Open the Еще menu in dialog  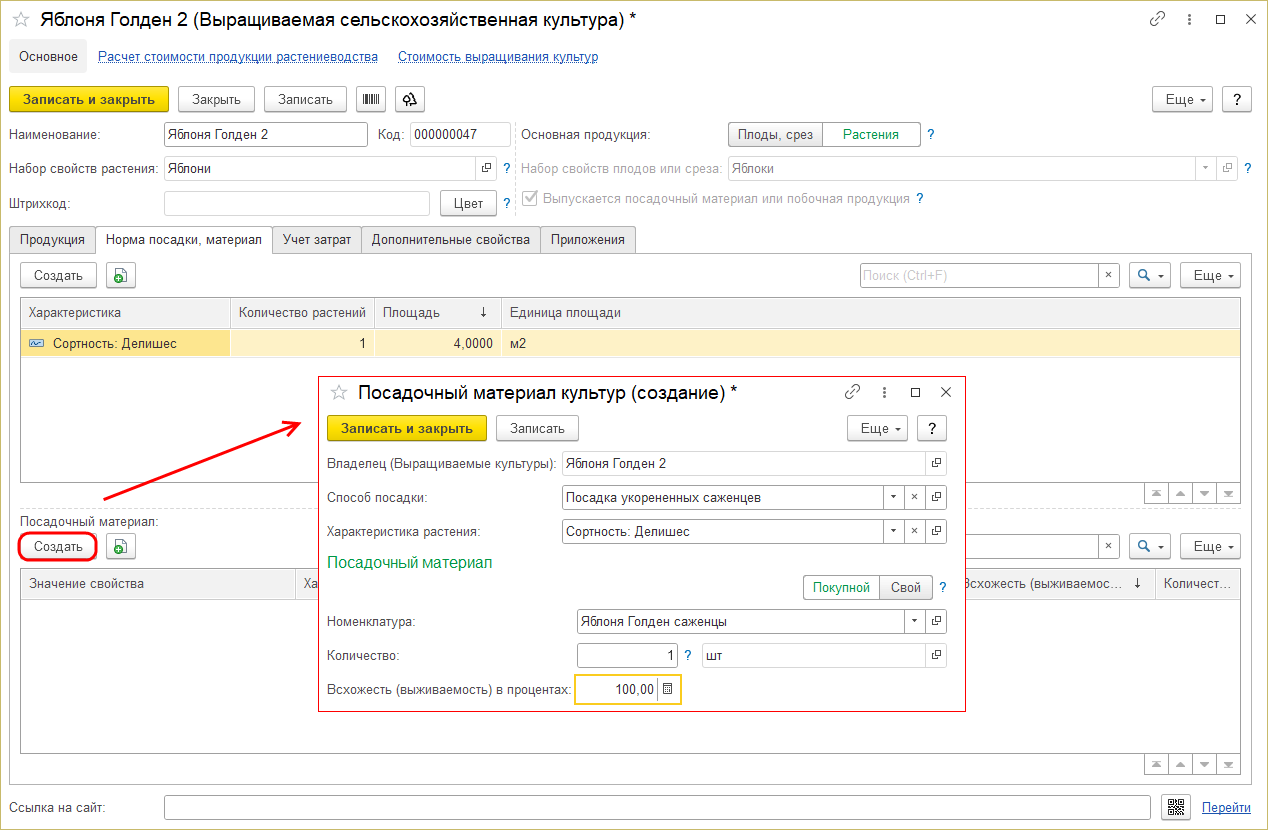click(877, 428)
